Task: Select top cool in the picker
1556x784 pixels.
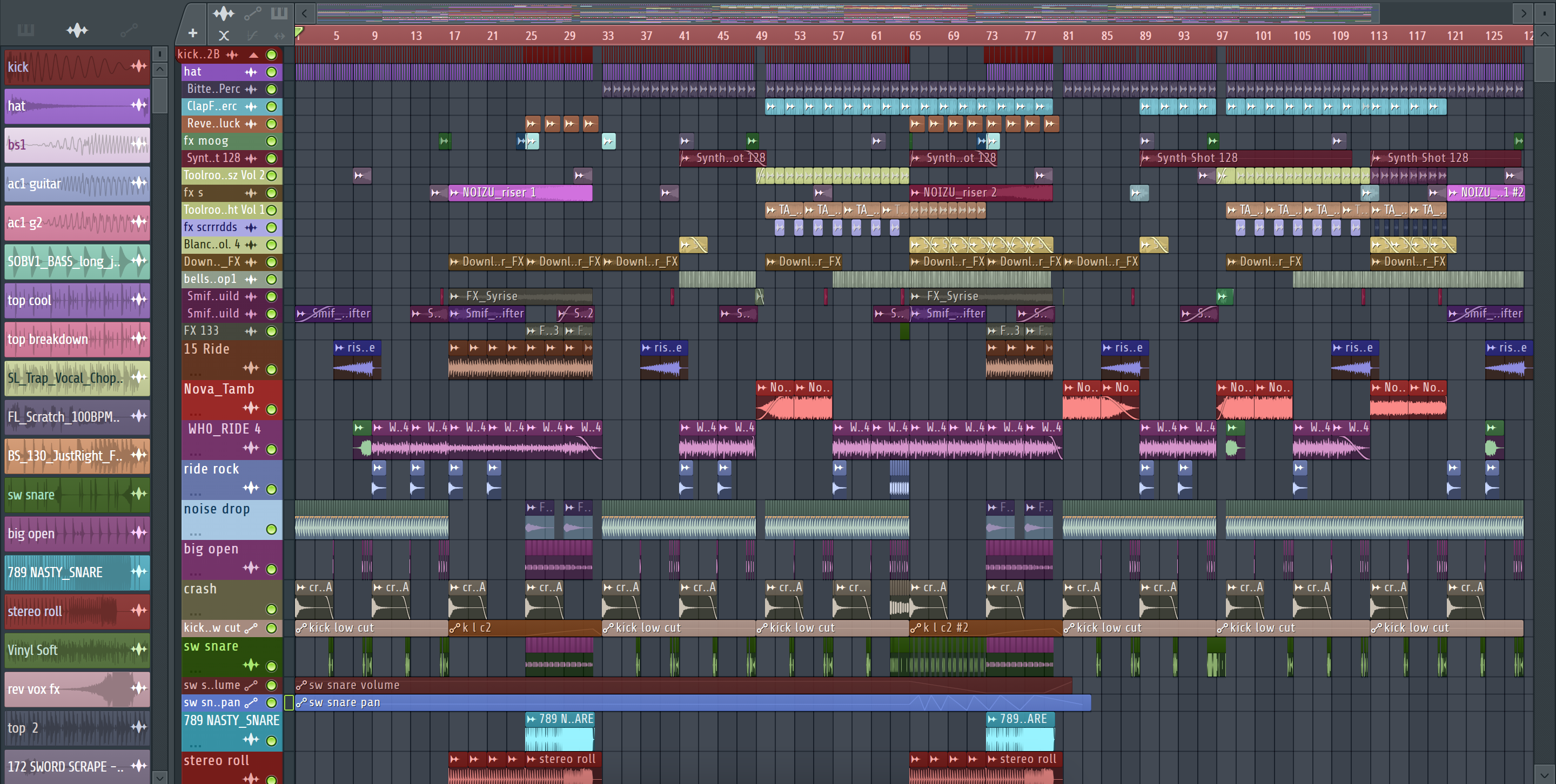Action: [x=77, y=300]
